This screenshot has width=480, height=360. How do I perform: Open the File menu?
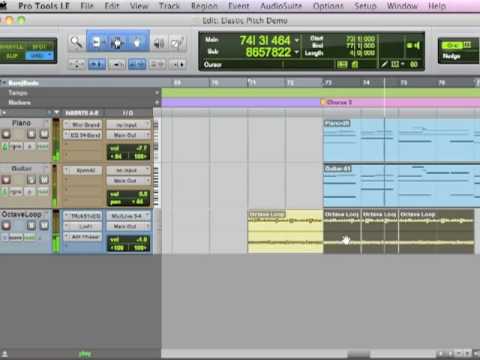87,6
